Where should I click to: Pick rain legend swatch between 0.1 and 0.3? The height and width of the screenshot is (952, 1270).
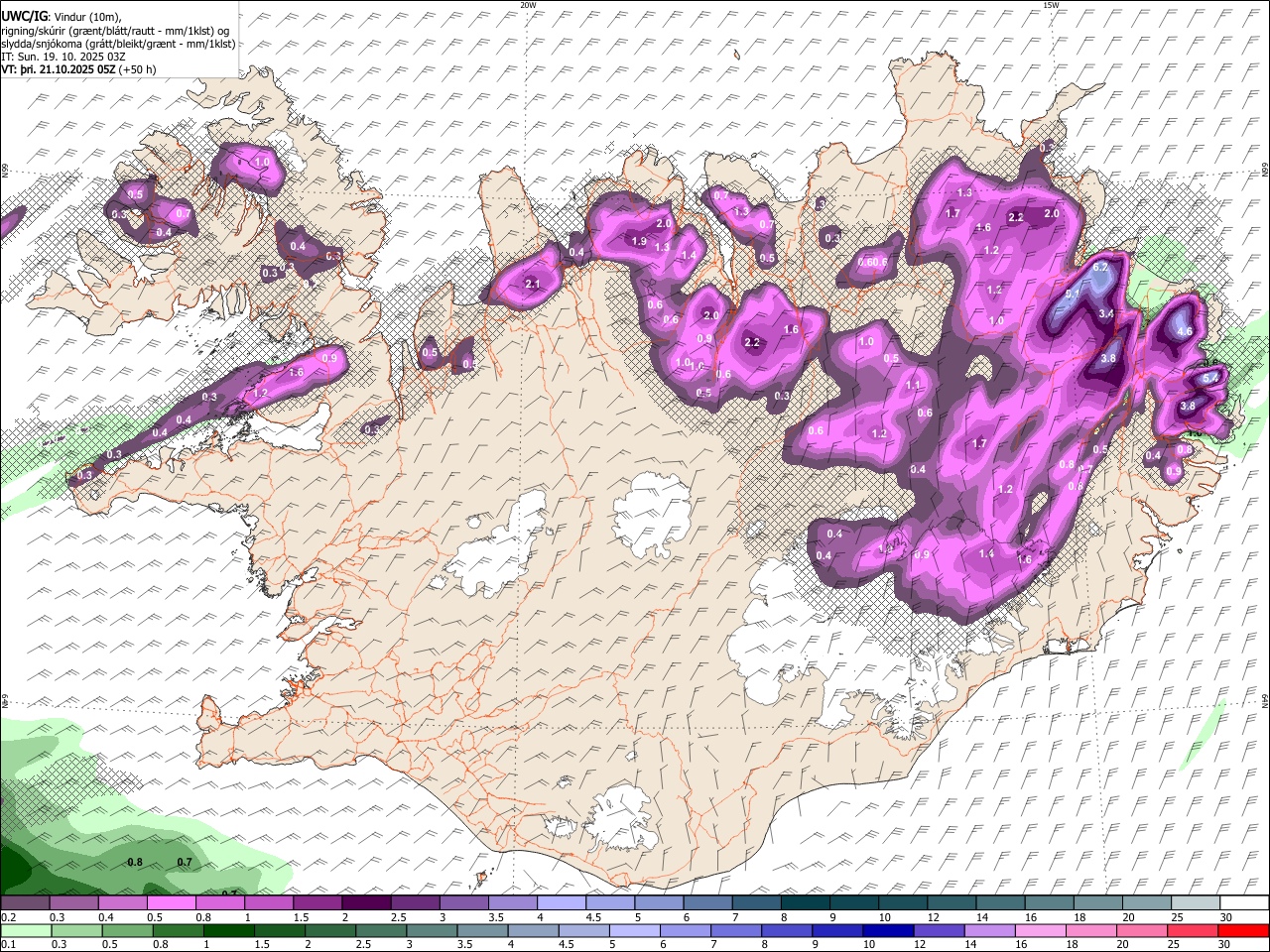(26, 931)
